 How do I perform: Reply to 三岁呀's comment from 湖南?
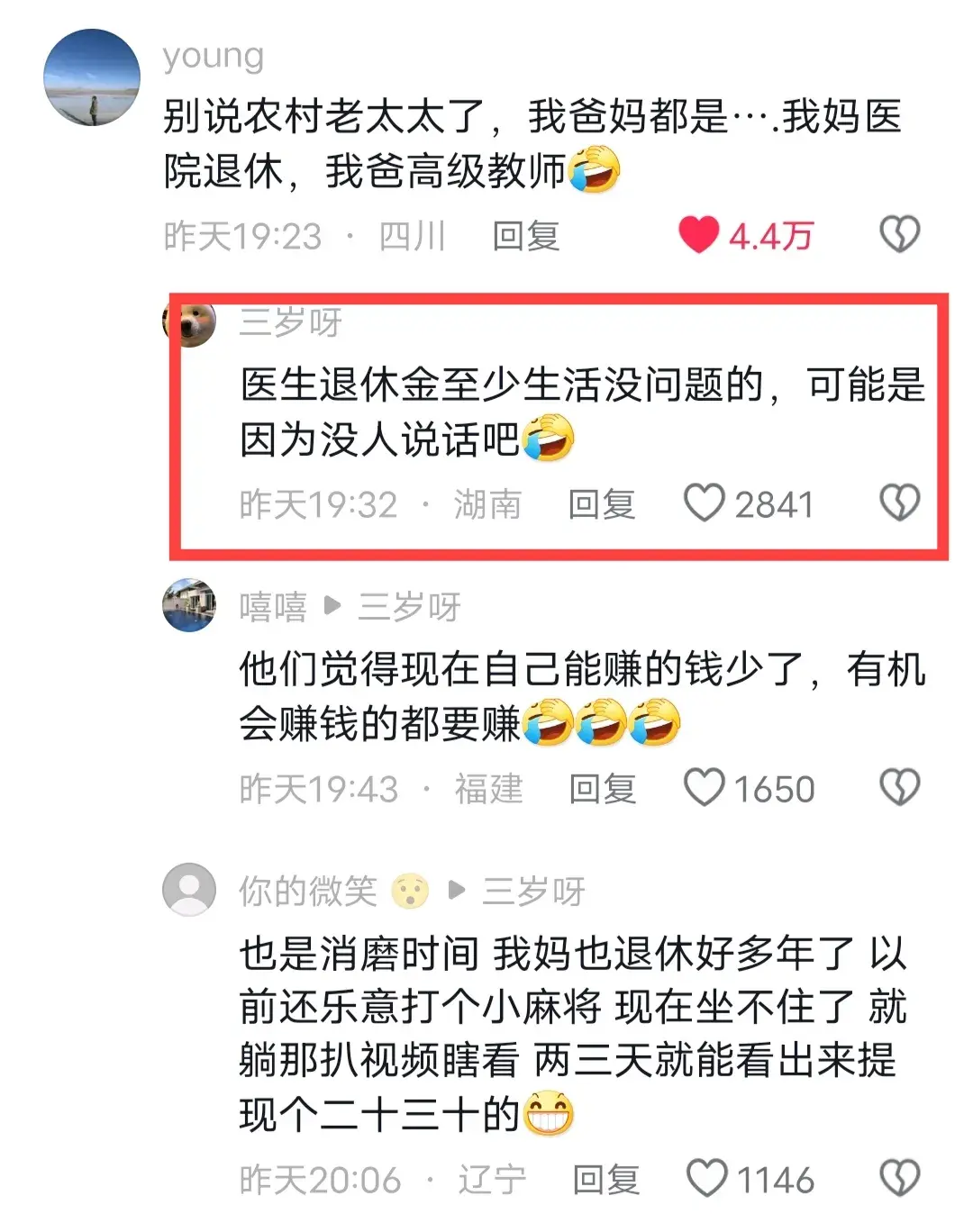click(602, 504)
